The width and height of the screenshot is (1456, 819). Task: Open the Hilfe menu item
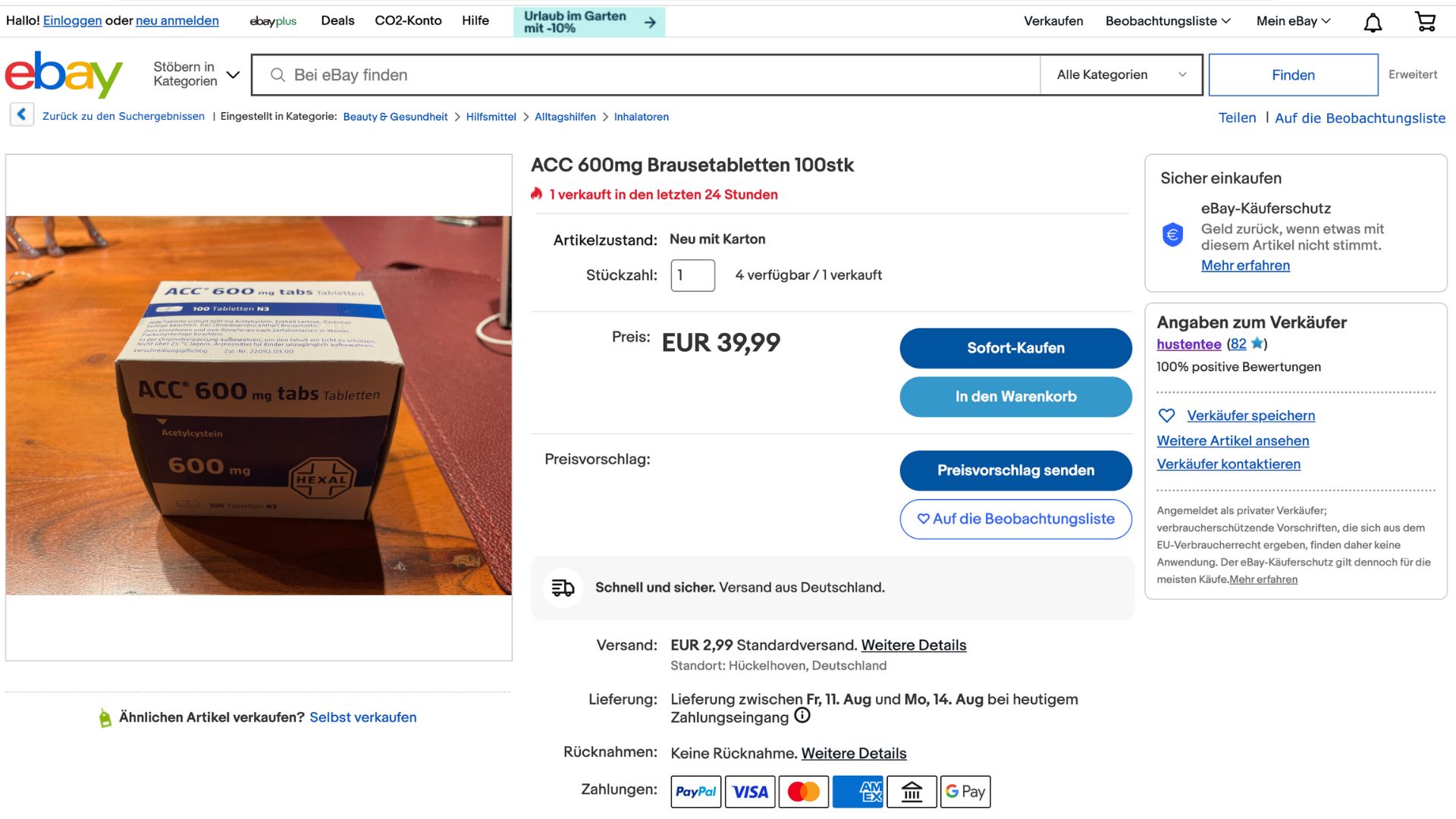click(475, 20)
